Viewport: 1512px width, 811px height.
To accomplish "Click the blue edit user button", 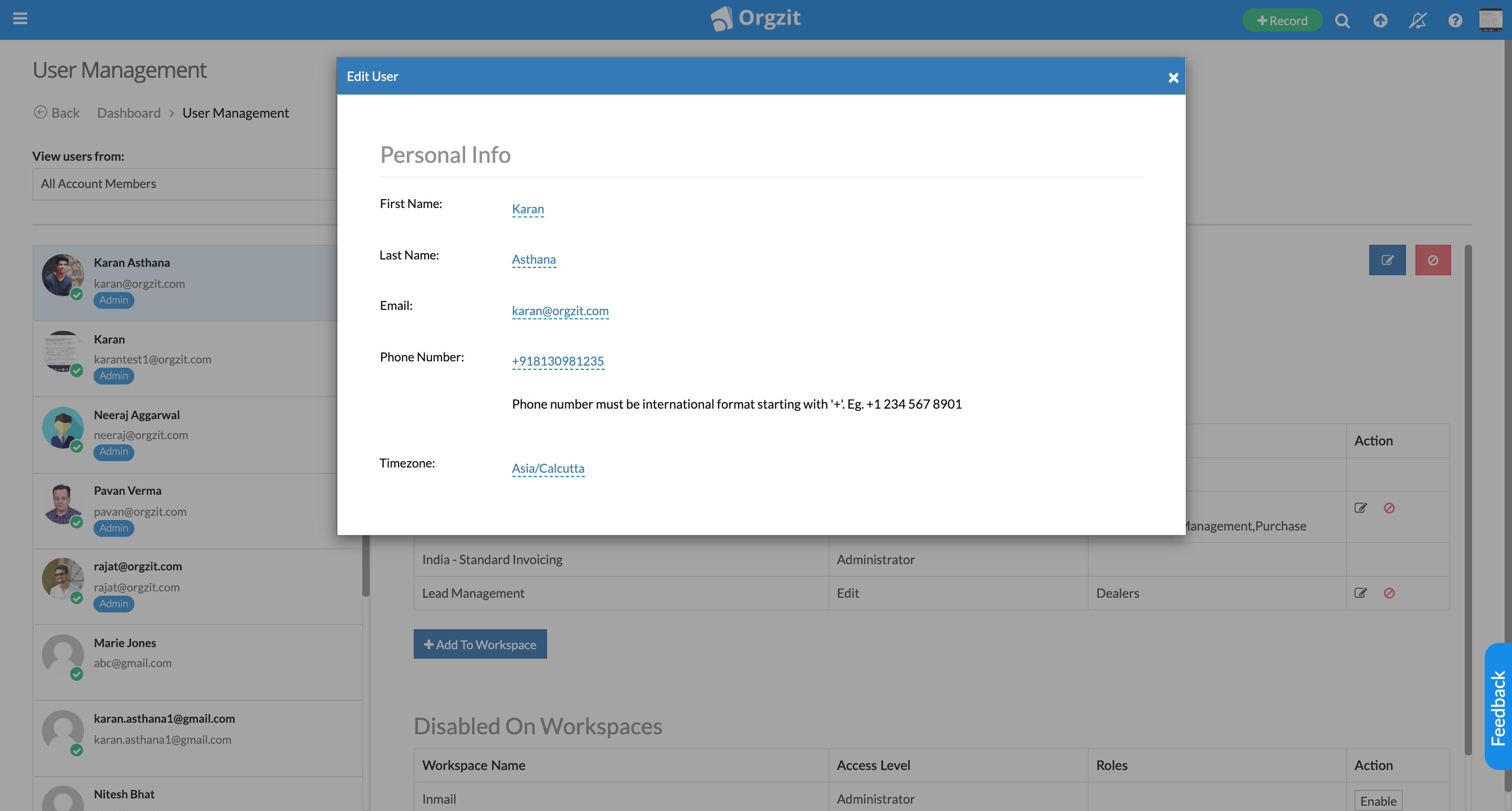I will click(1387, 260).
